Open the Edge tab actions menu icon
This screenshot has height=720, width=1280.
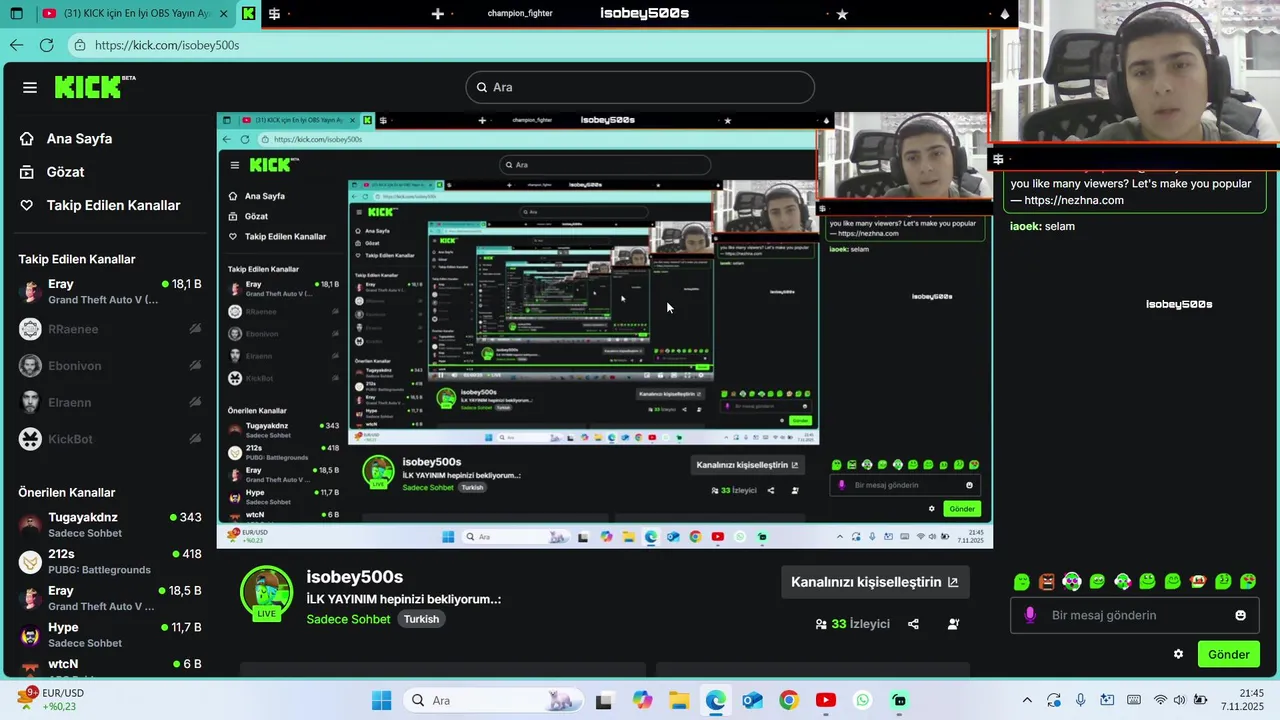pos(16,14)
